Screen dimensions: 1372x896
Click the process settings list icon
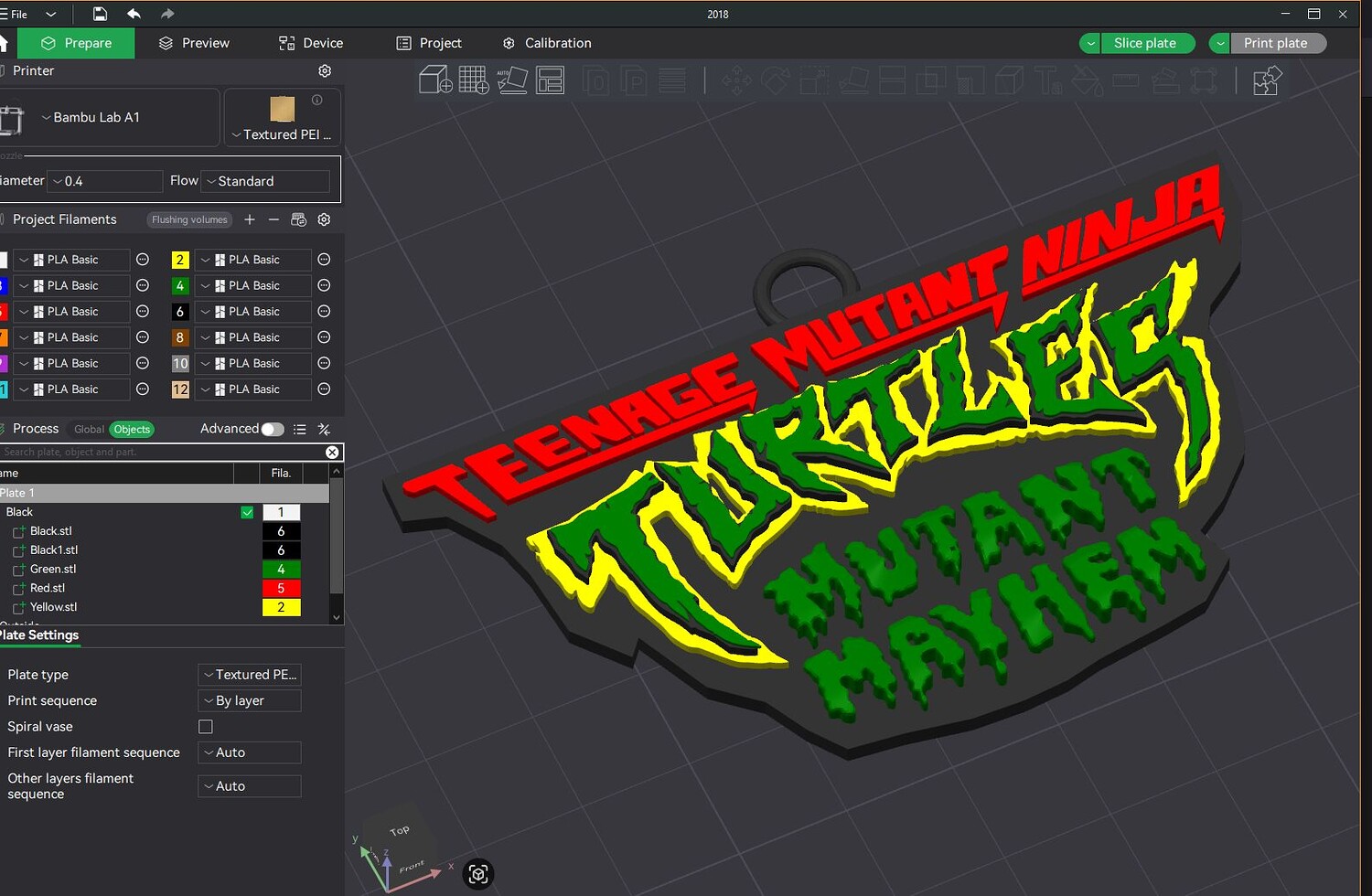(300, 429)
